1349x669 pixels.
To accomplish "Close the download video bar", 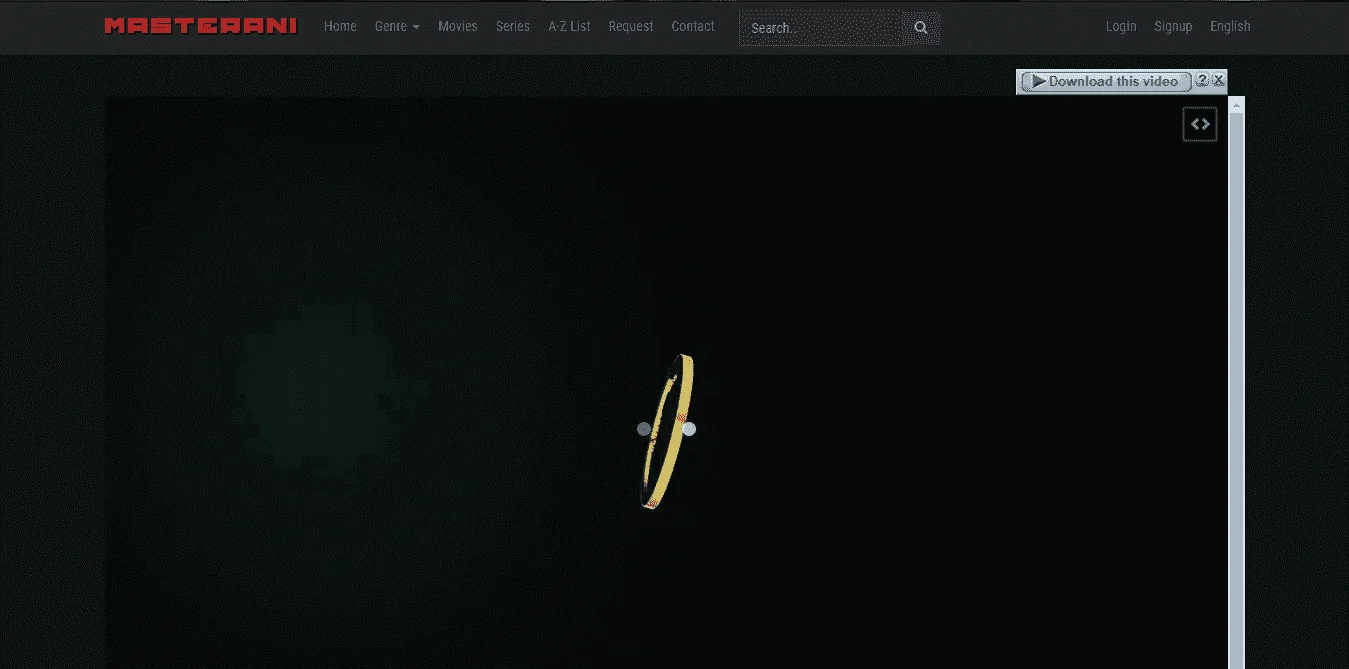I will (x=1218, y=80).
